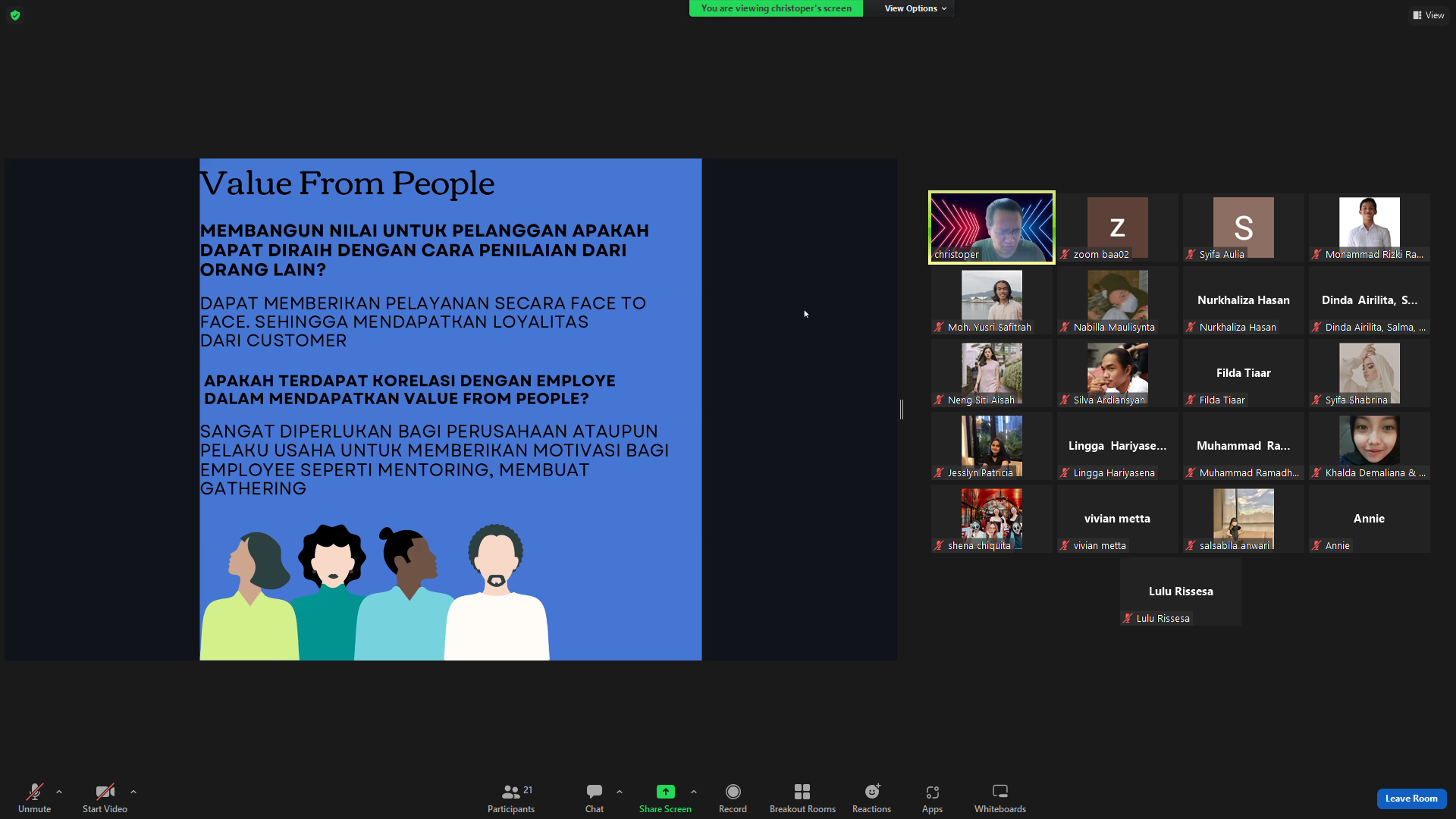Select christoper's video thumbnail
This screenshot has width=1456, height=819.
point(992,227)
